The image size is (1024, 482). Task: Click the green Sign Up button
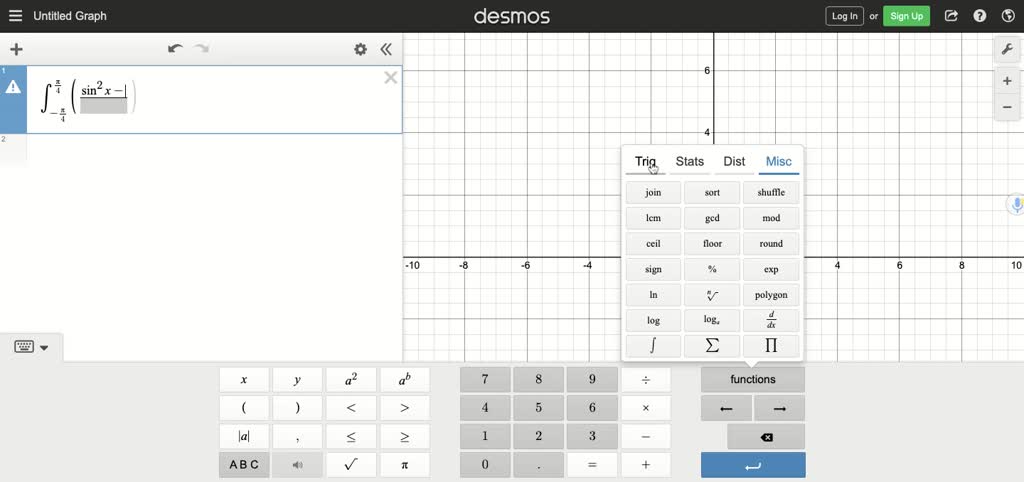(906, 16)
